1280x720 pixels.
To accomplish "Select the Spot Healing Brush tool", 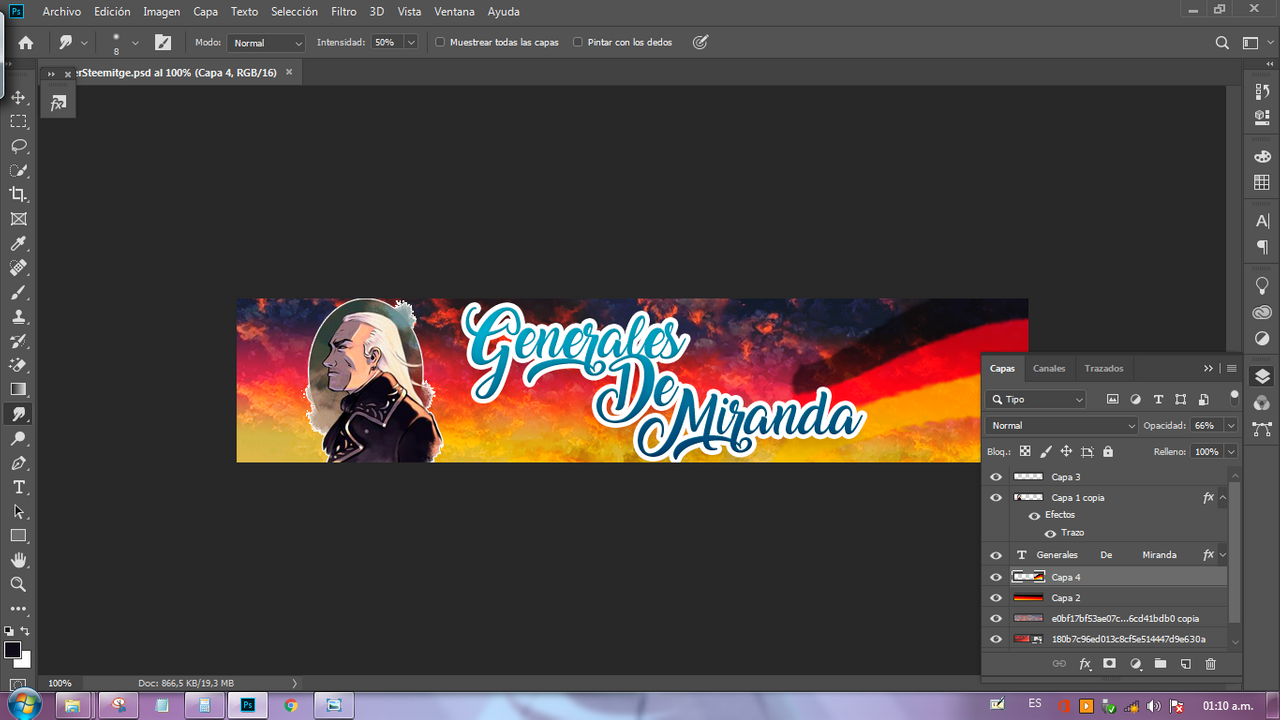I will [x=18, y=268].
